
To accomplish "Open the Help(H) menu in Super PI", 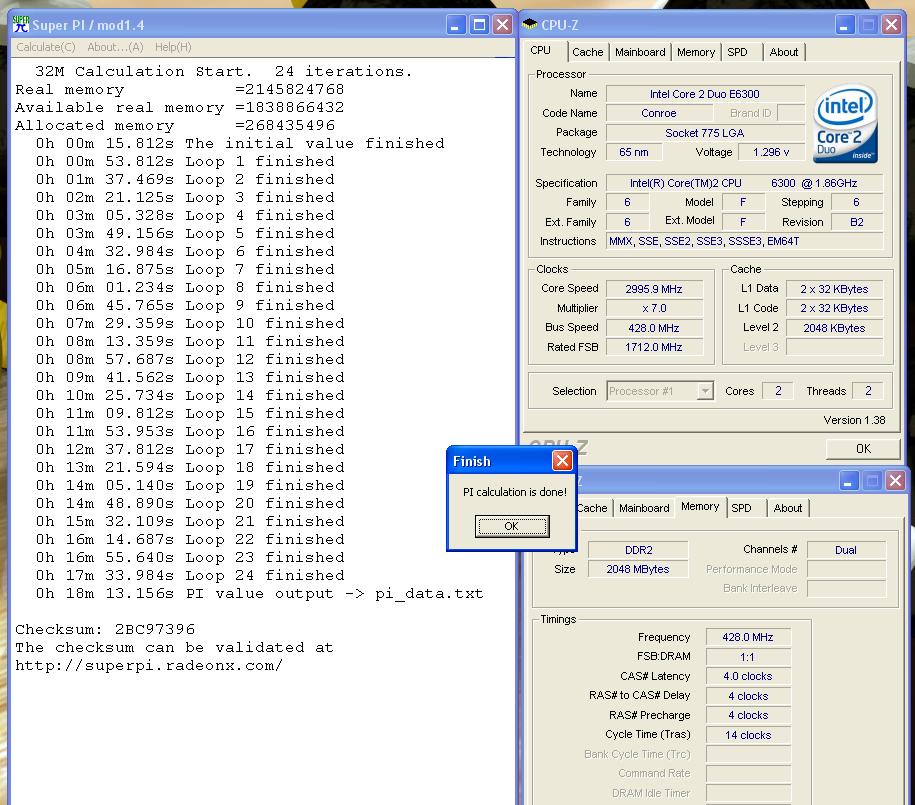I will point(173,47).
